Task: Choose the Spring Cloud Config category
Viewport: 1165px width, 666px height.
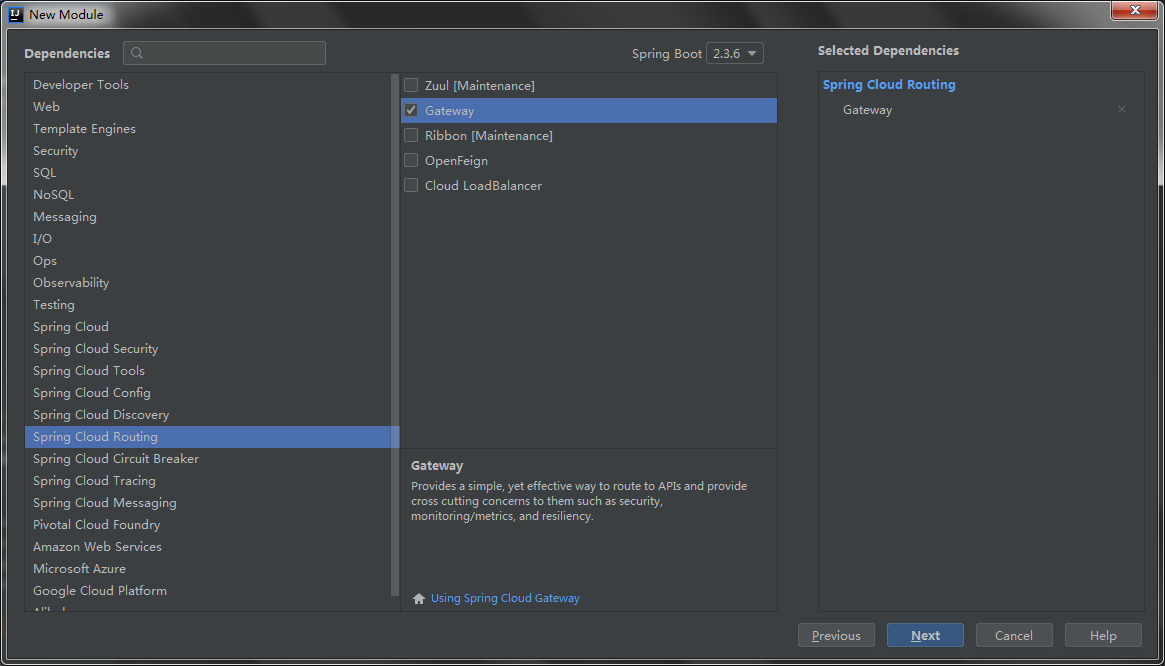Action: click(x=208, y=392)
